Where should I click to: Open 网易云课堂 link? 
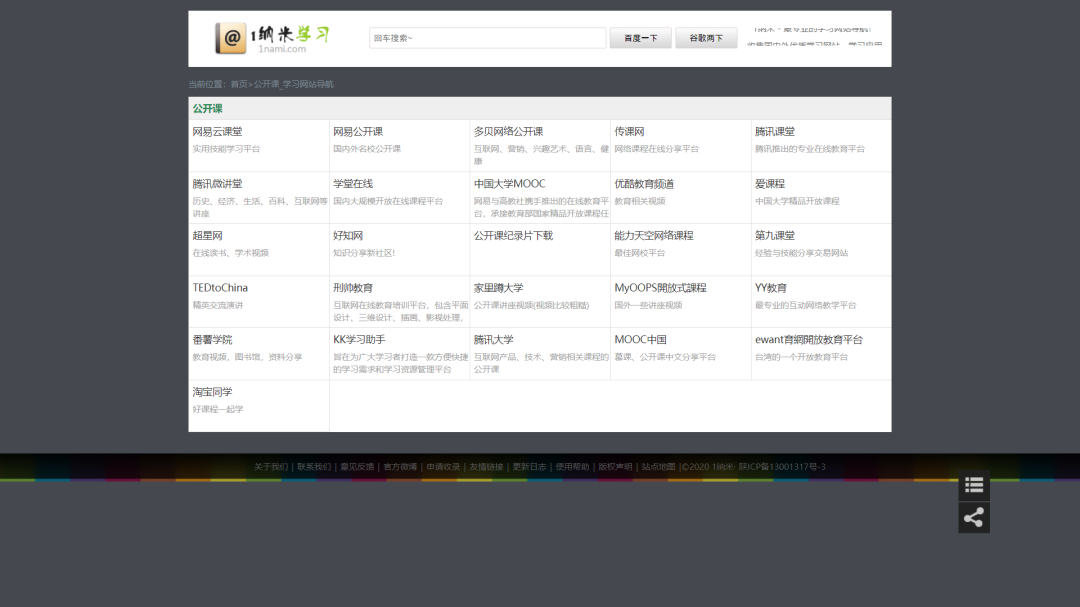pos(217,132)
